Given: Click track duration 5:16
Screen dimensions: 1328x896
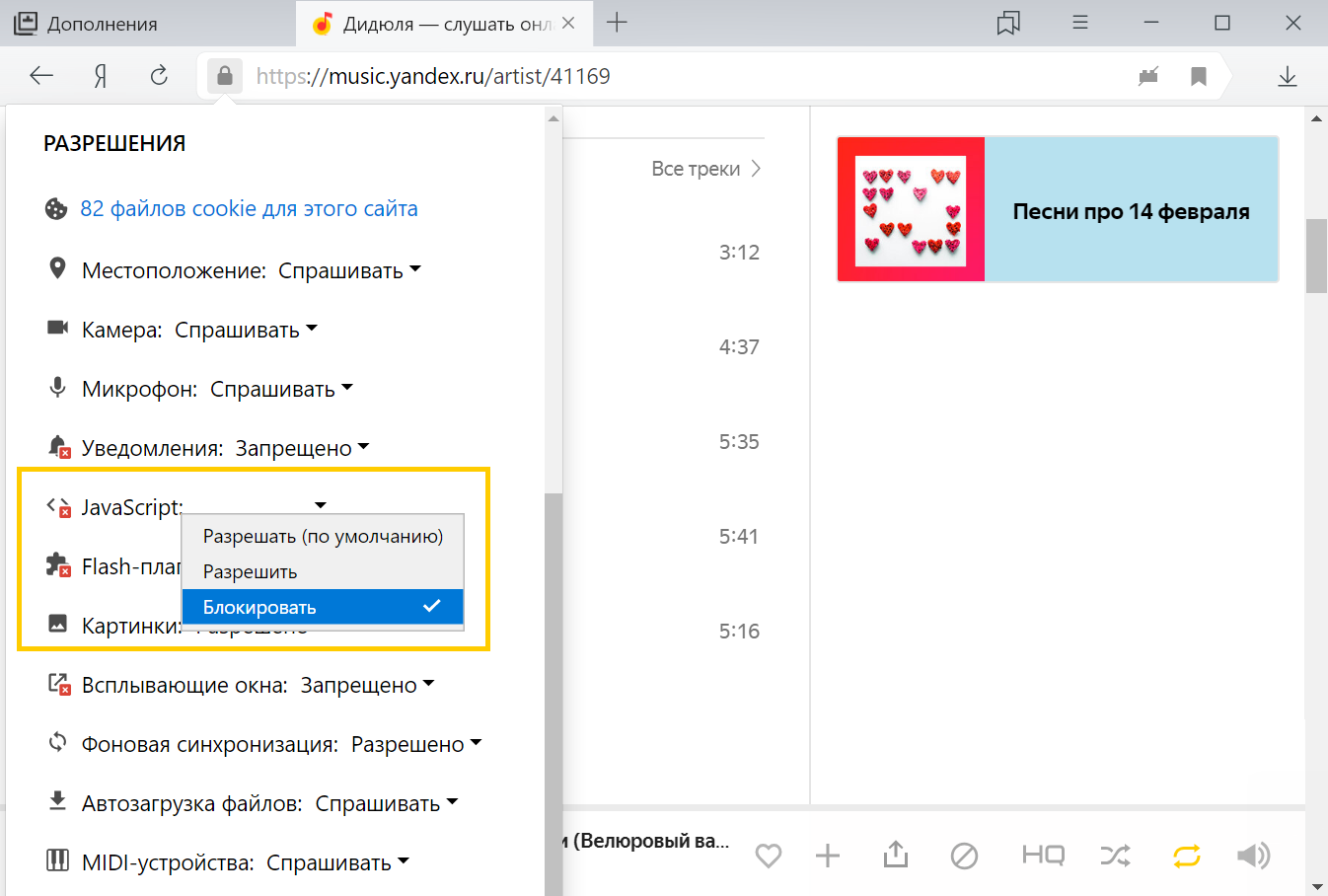Looking at the screenshot, I should [739, 631].
